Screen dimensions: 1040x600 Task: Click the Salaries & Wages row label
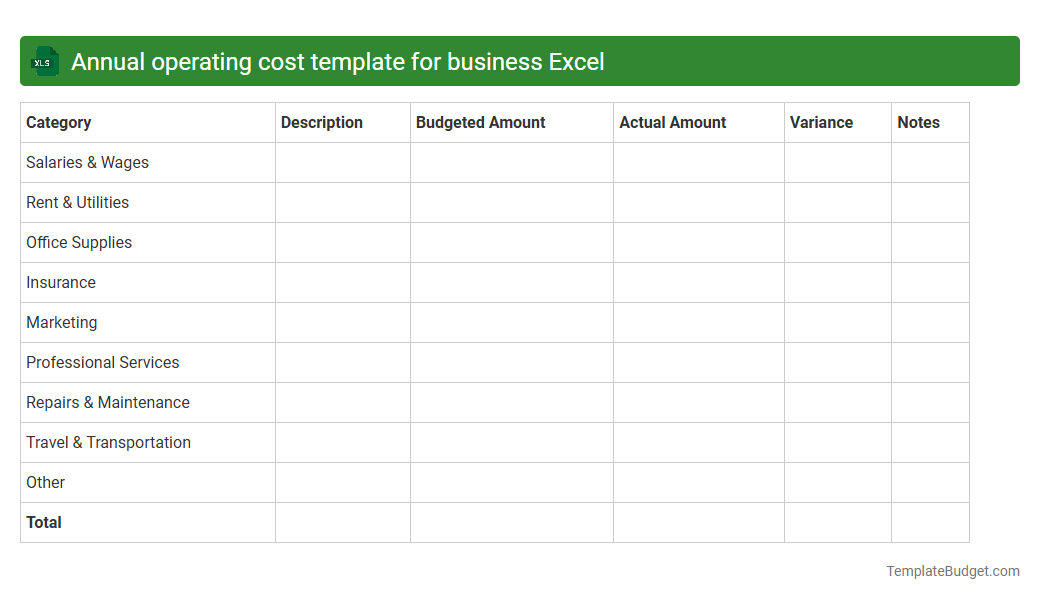coord(87,162)
